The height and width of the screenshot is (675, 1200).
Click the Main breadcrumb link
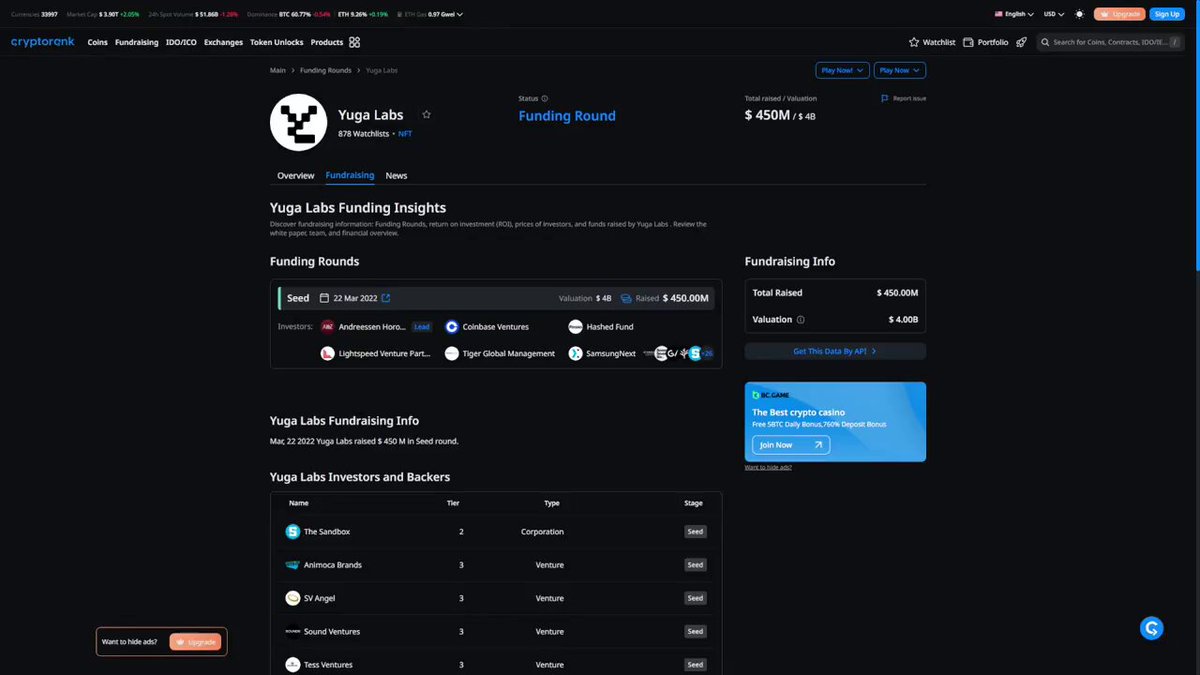point(278,70)
